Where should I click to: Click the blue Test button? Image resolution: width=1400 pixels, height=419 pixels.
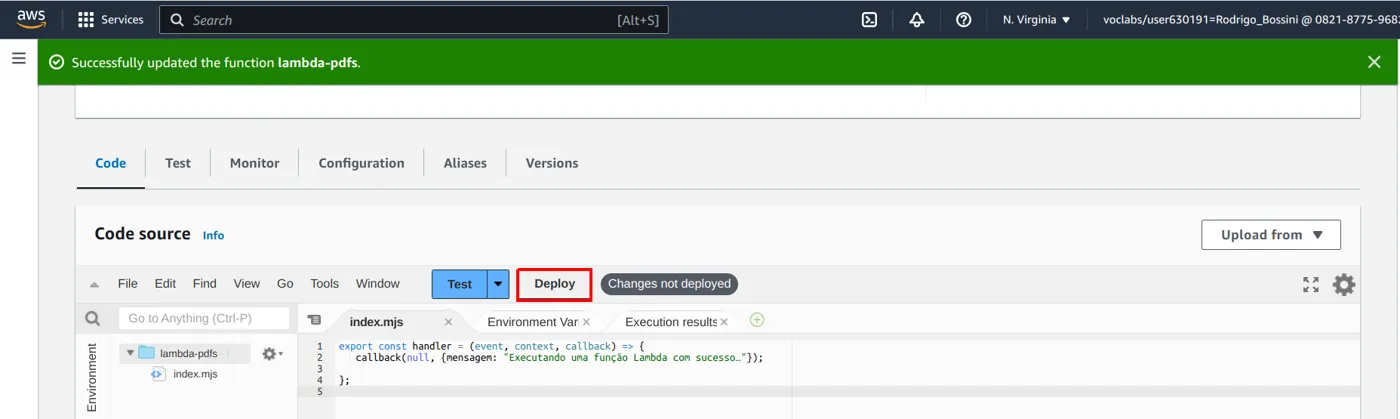(x=459, y=284)
